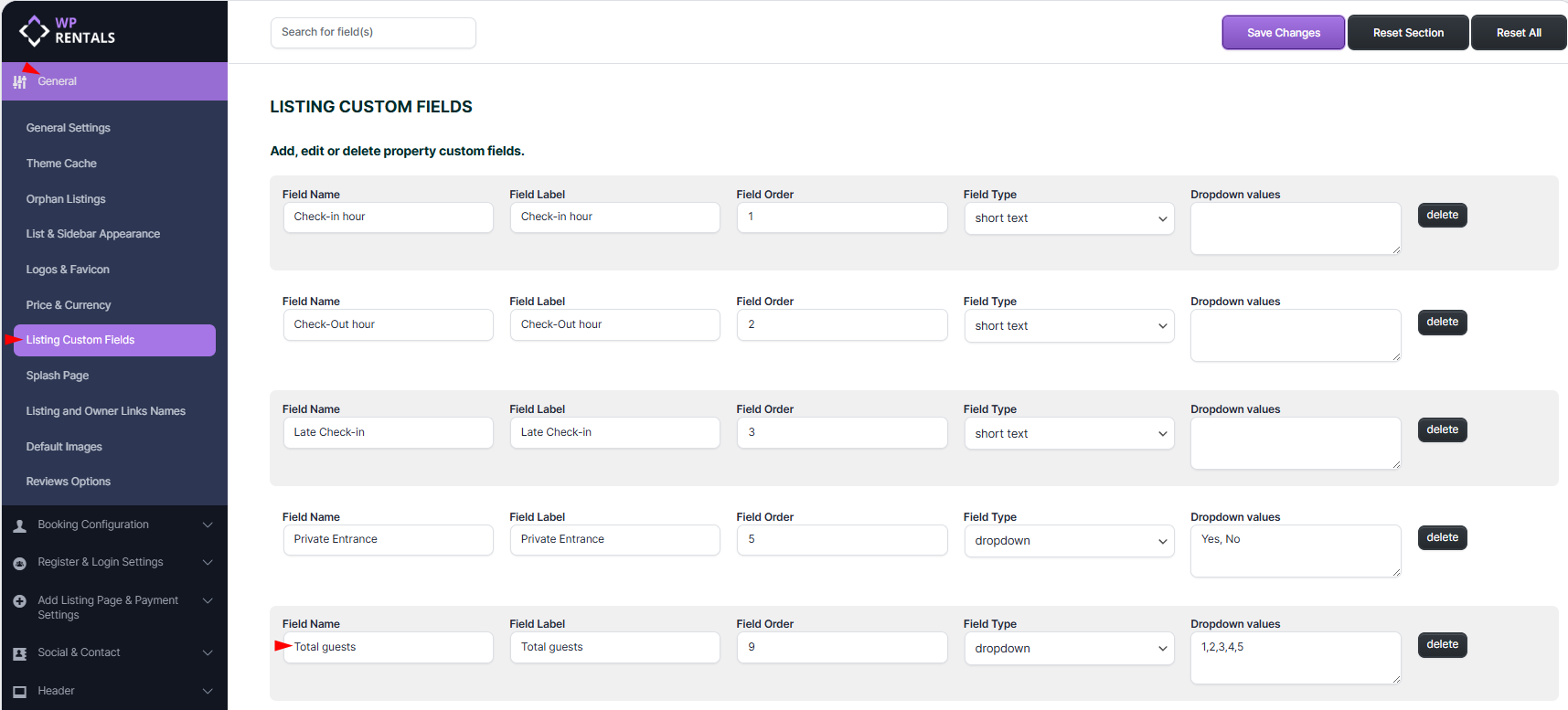Open Field Type dropdown for Check-in hour

click(x=1069, y=218)
